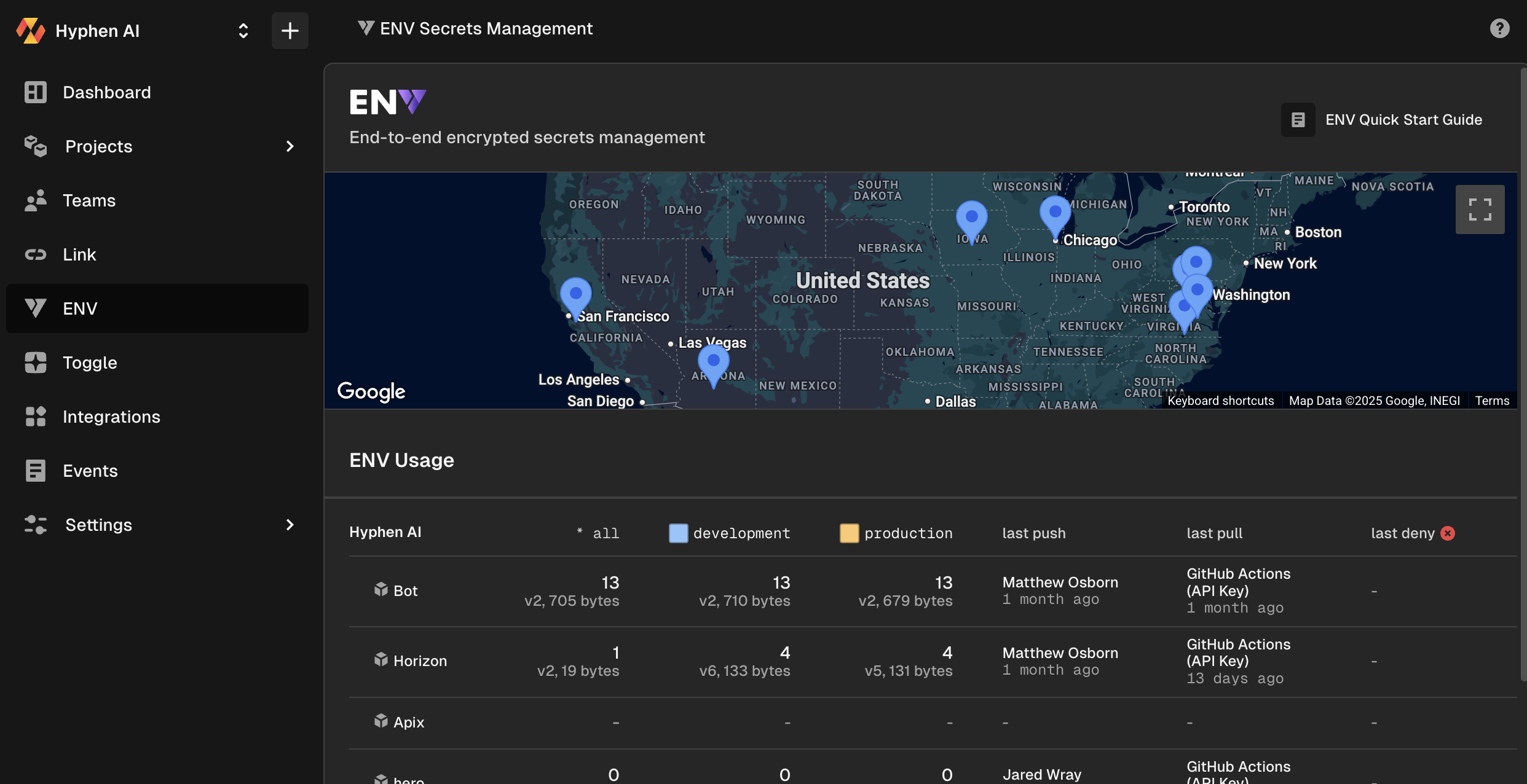Click the Teams people icon
Image resolution: width=1527 pixels, height=784 pixels.
click(x=35, y=200)
